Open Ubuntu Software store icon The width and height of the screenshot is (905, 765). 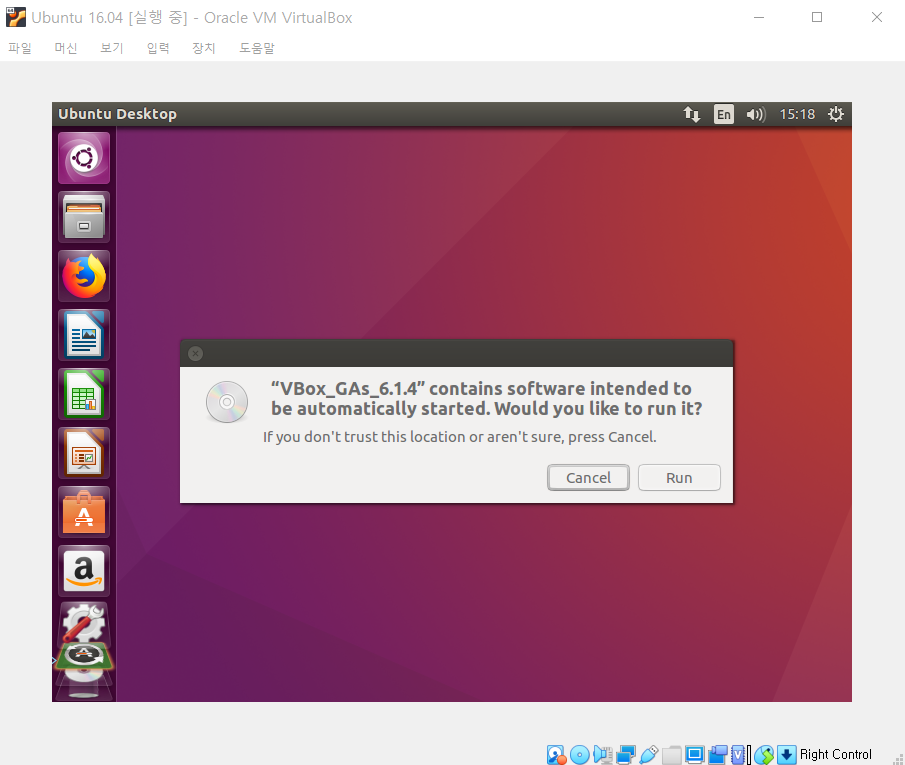[84, 512]
